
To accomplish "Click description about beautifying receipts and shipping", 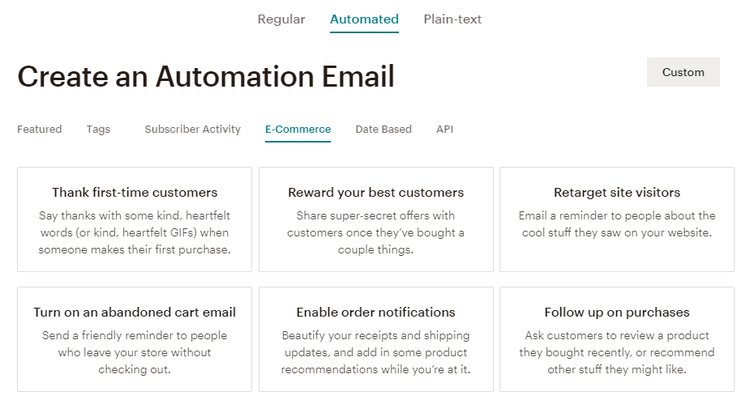I will click(376, 352).
